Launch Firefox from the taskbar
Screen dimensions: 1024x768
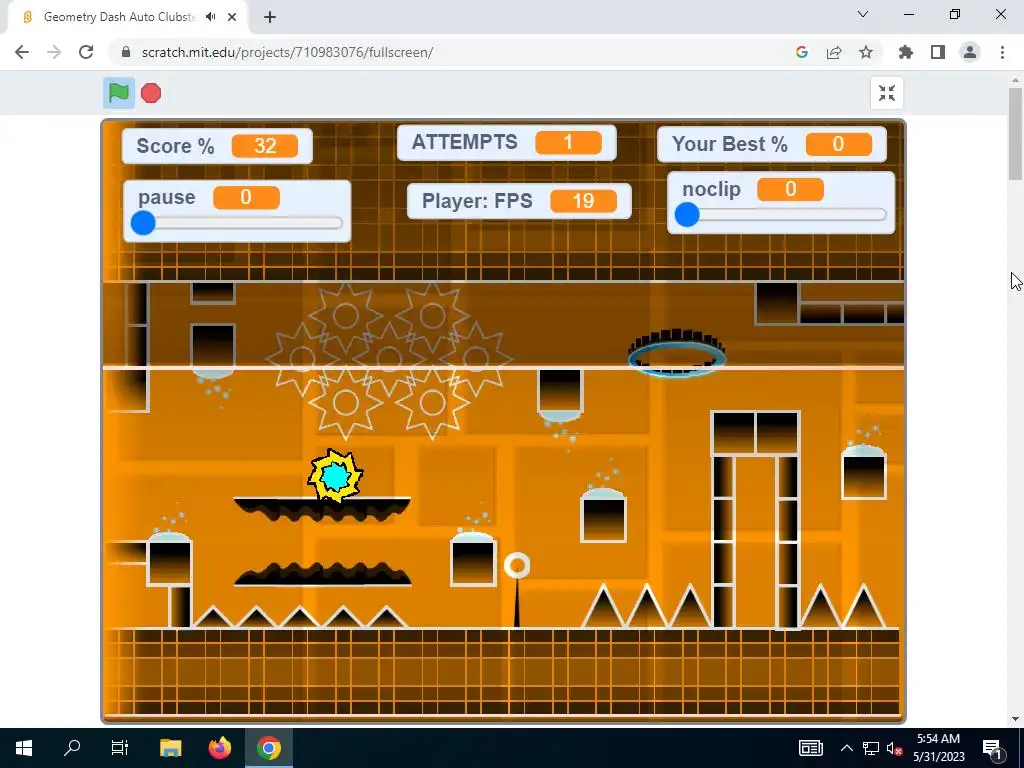pyautogui.click(x=220, y=748)
